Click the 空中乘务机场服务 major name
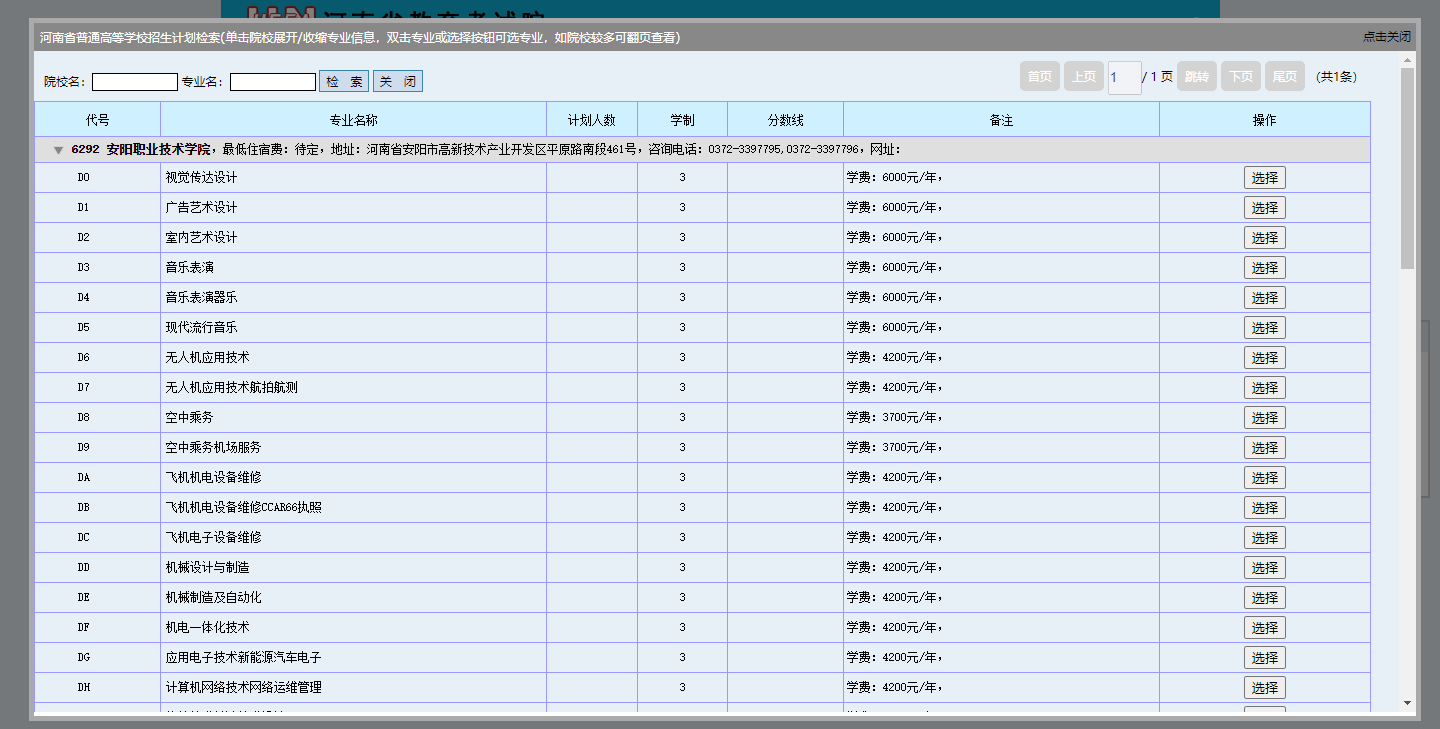1440x729 pixels. coord(213,448)
